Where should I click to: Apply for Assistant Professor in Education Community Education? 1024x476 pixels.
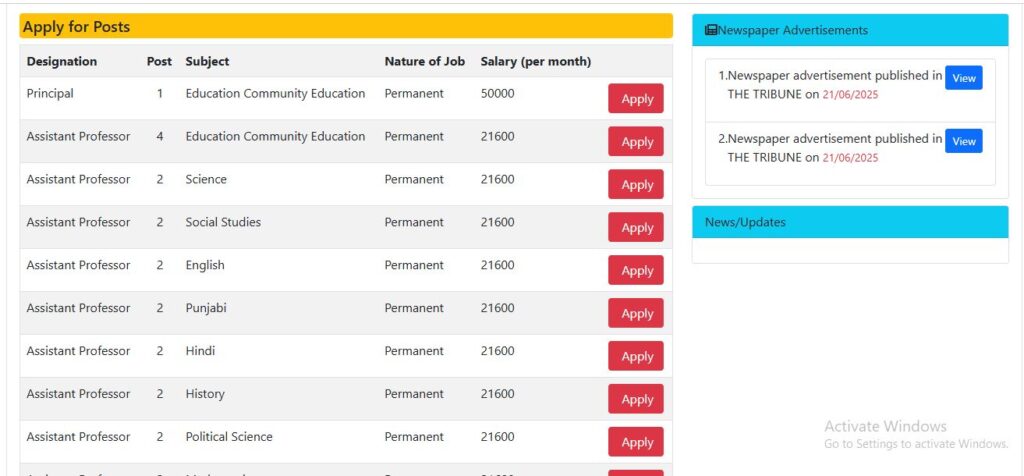click(x=636, y=142)
